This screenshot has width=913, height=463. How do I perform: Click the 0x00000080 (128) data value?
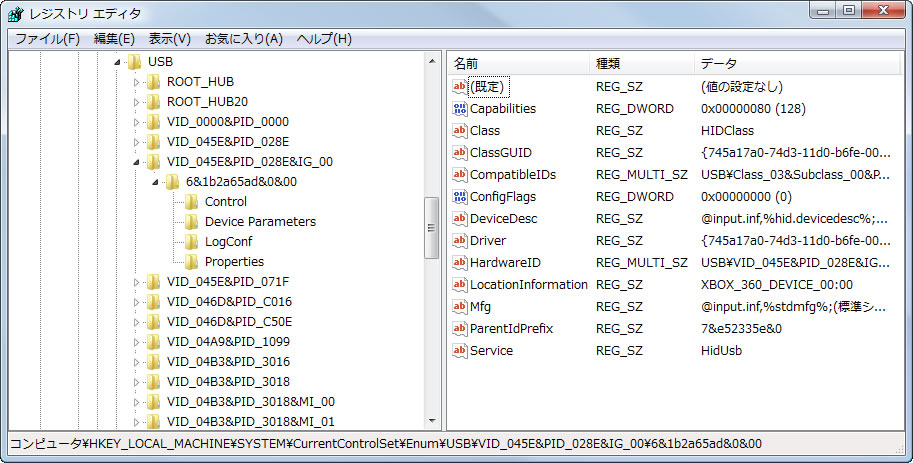coord(753,109)
